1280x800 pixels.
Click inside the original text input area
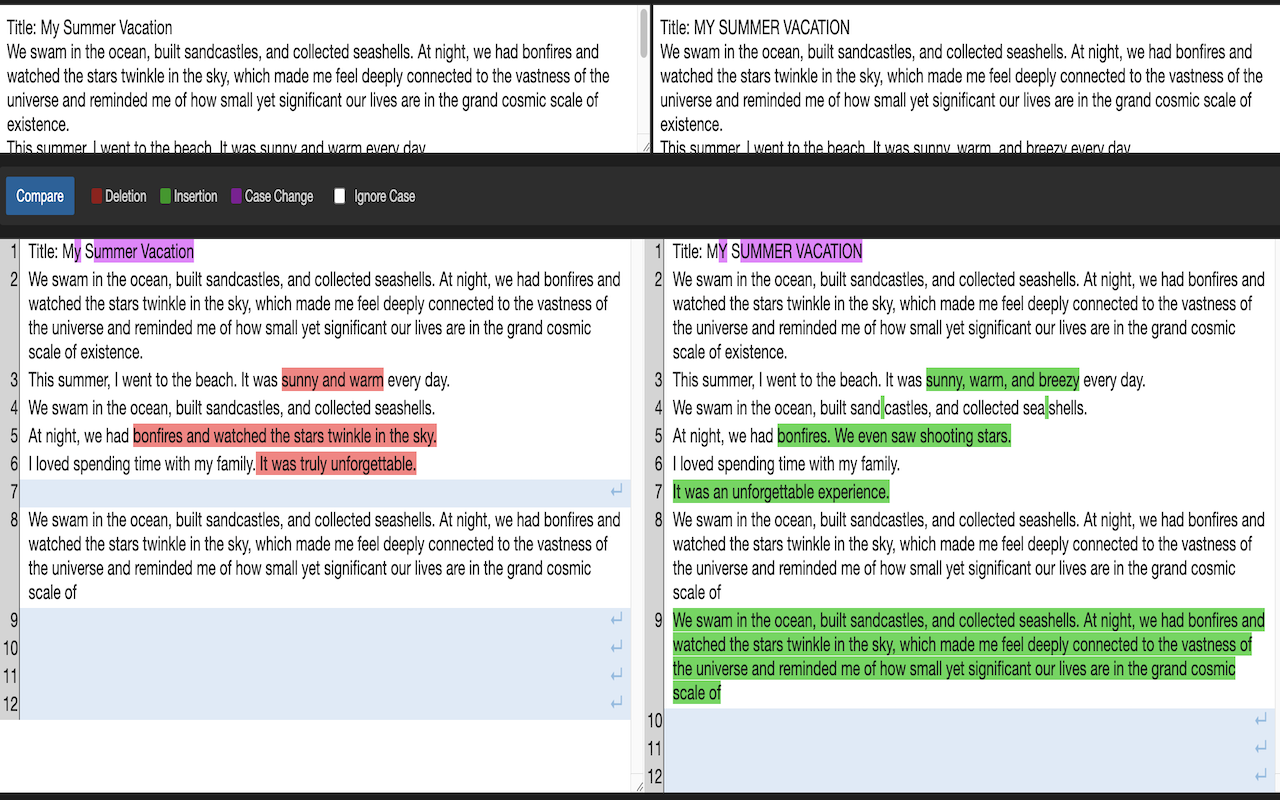click(300, 80)
